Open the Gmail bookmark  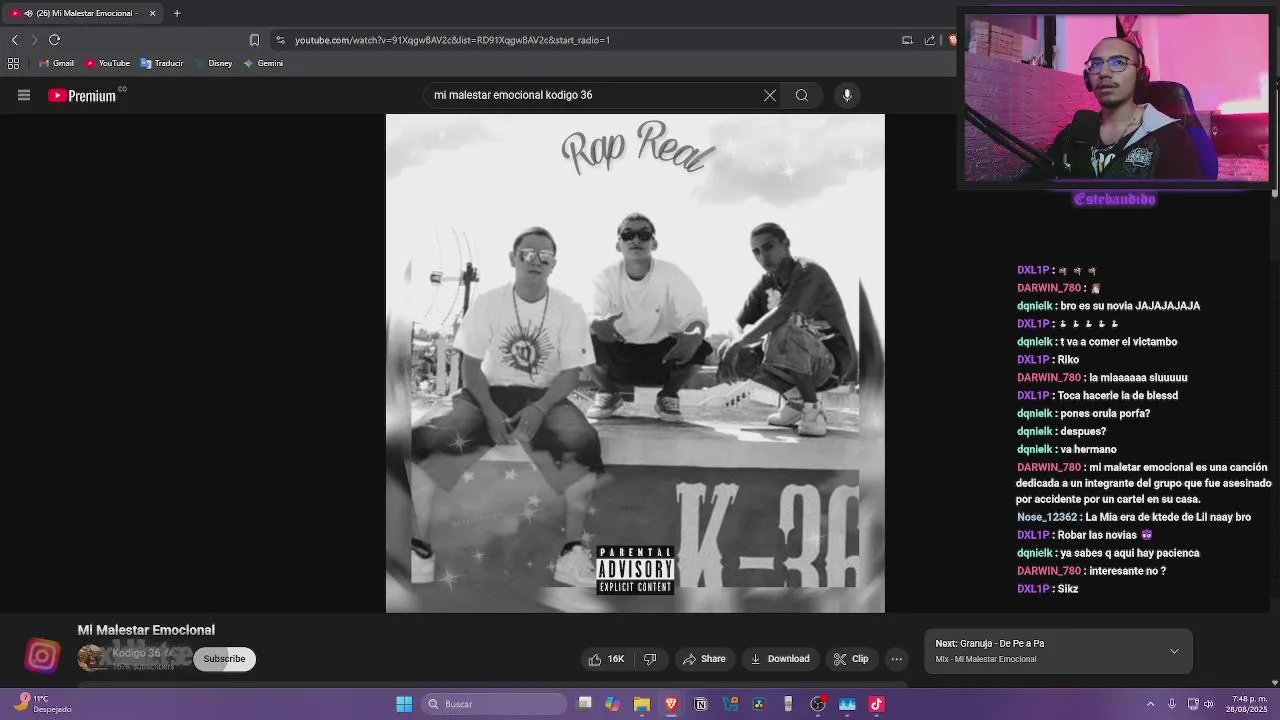(56, 63)
